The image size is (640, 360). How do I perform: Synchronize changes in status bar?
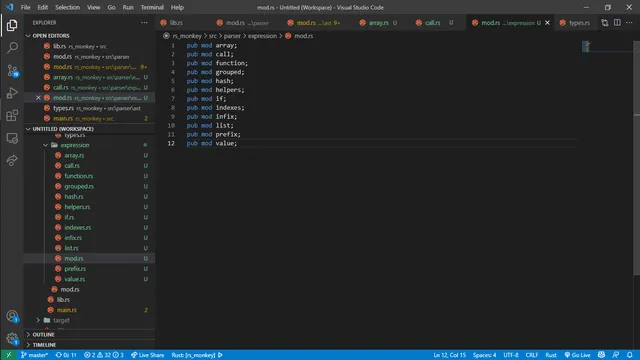[66, 355]
